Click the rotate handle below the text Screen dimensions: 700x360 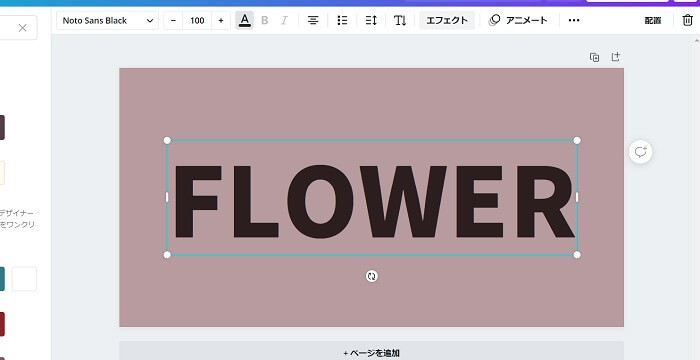coord(371,276)
